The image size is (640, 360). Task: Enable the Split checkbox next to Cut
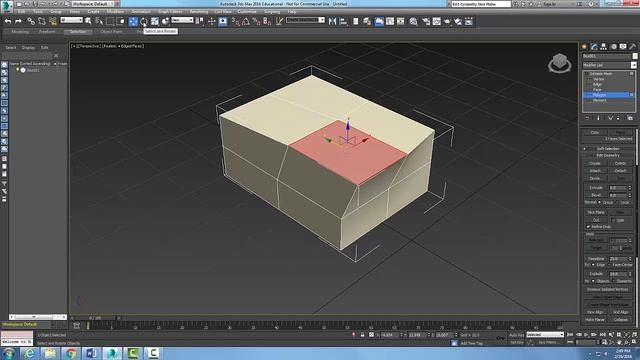[613, 220]
